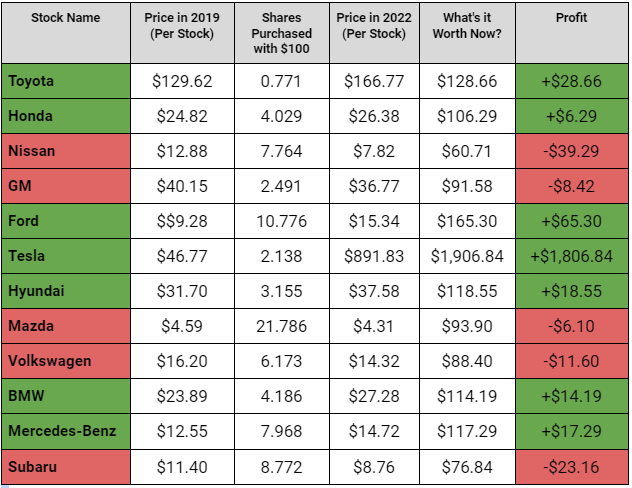The height and width of the screenshot is (488, 632).
Task: Select Hyundai's +$18.55 profit cell
Action: [x=571, y=291]
